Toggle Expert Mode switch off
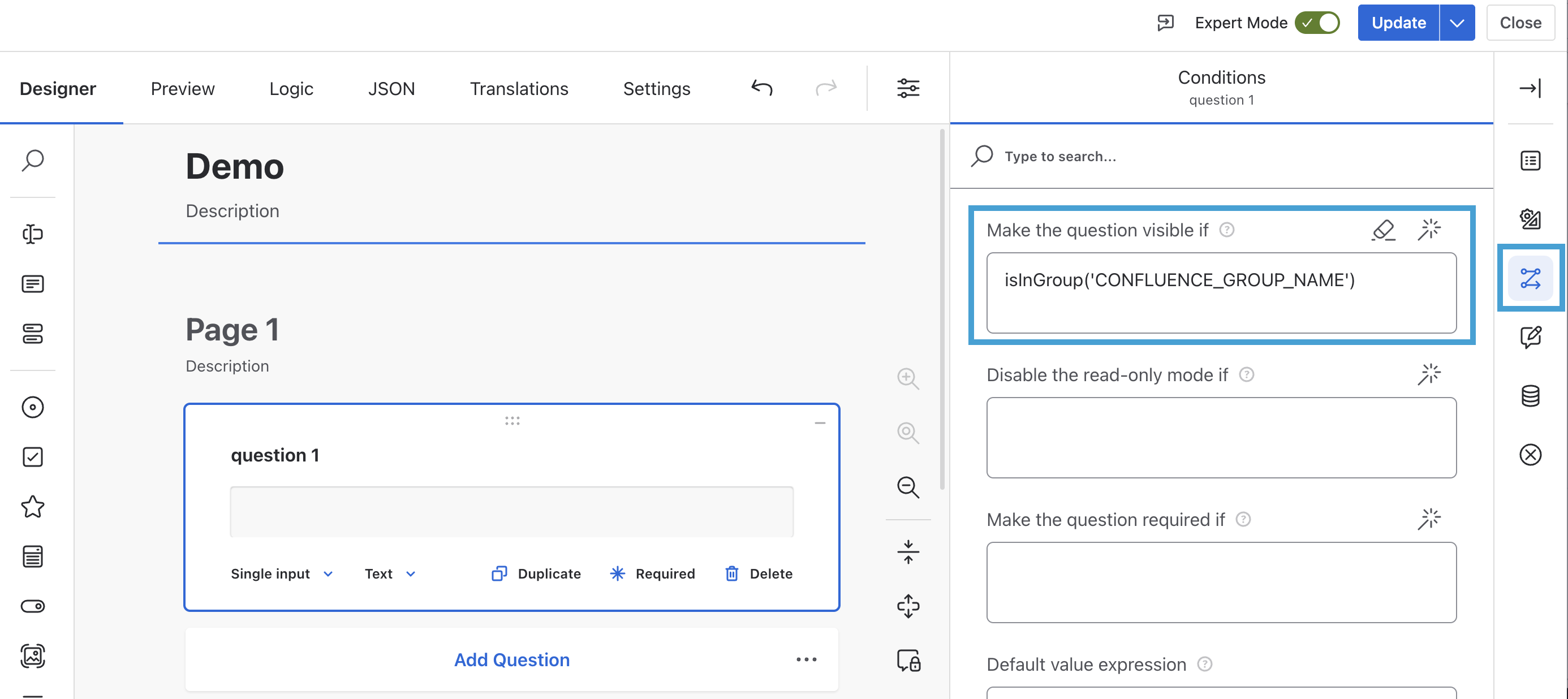This screenshot has width=1568, height=699. (1317, 23)
